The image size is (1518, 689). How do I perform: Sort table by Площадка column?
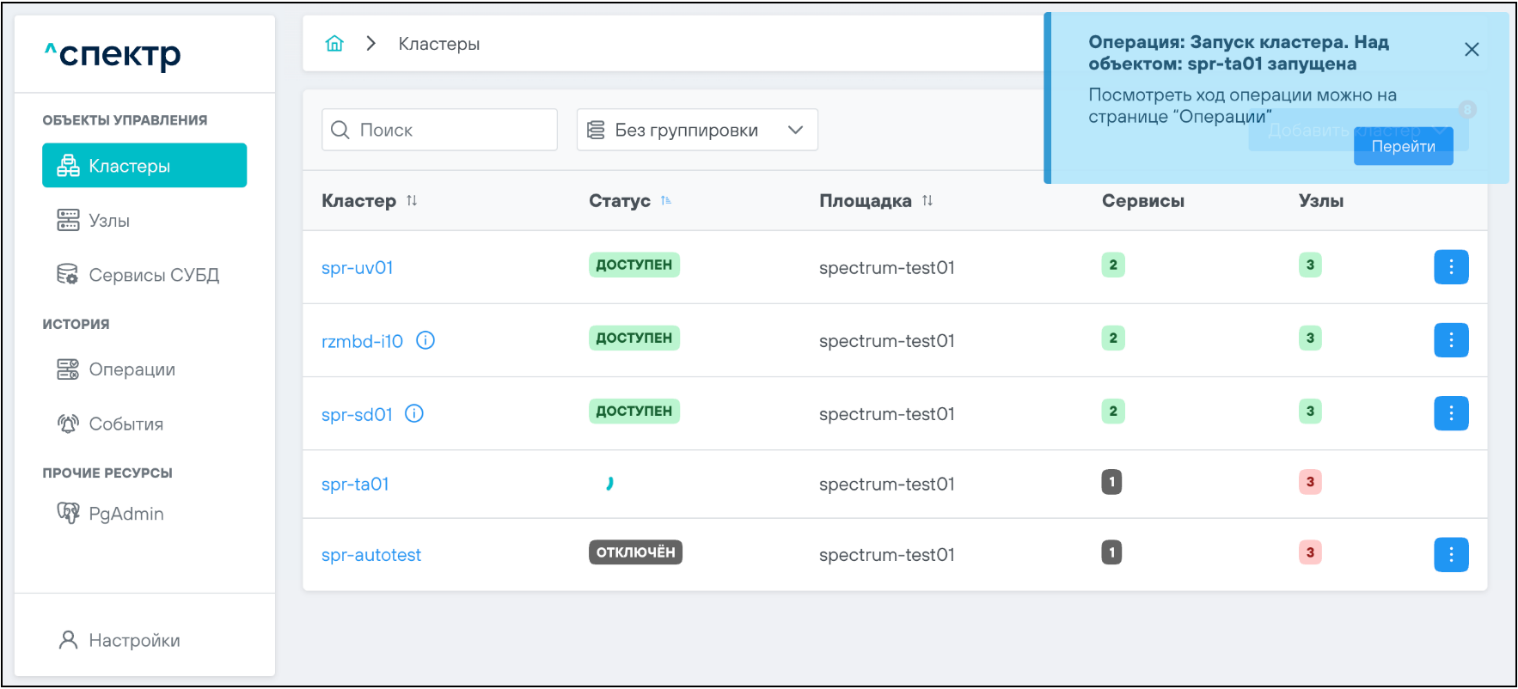tap(927, 201)
